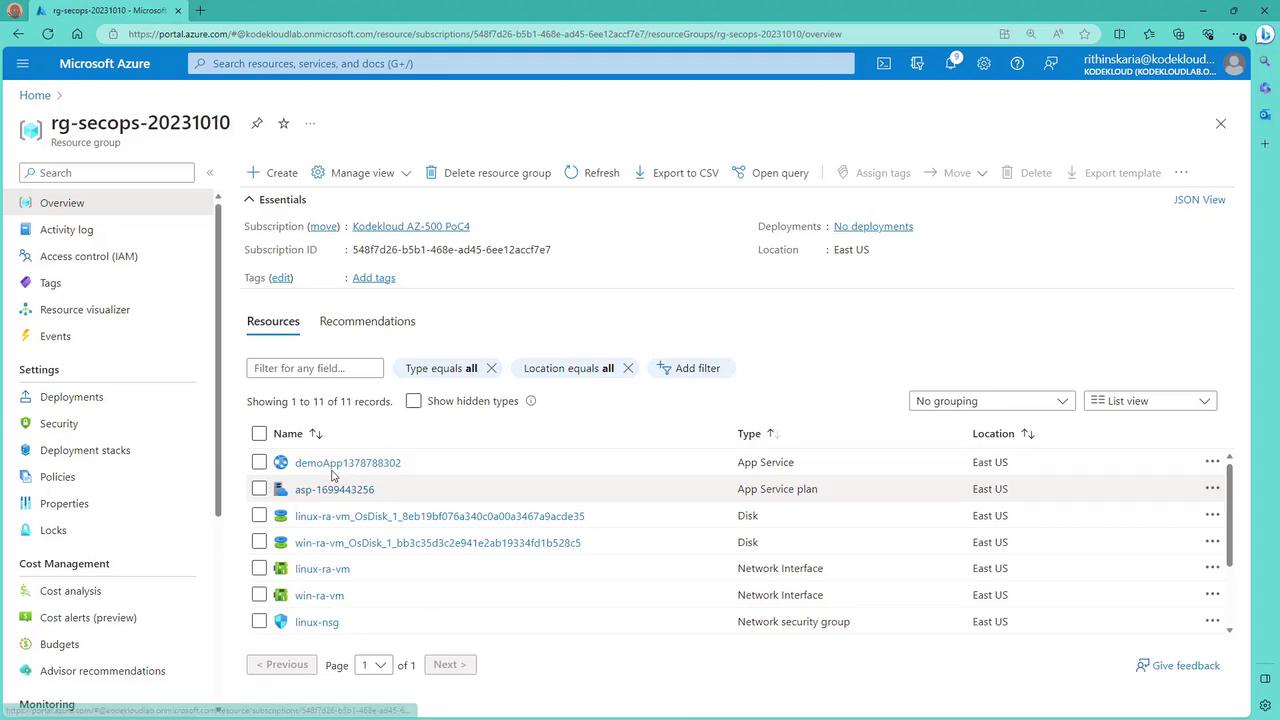Viewport: 1280px width, 720px height.
Task: Check the Show hidden types box
Action: tap(413, 401)
